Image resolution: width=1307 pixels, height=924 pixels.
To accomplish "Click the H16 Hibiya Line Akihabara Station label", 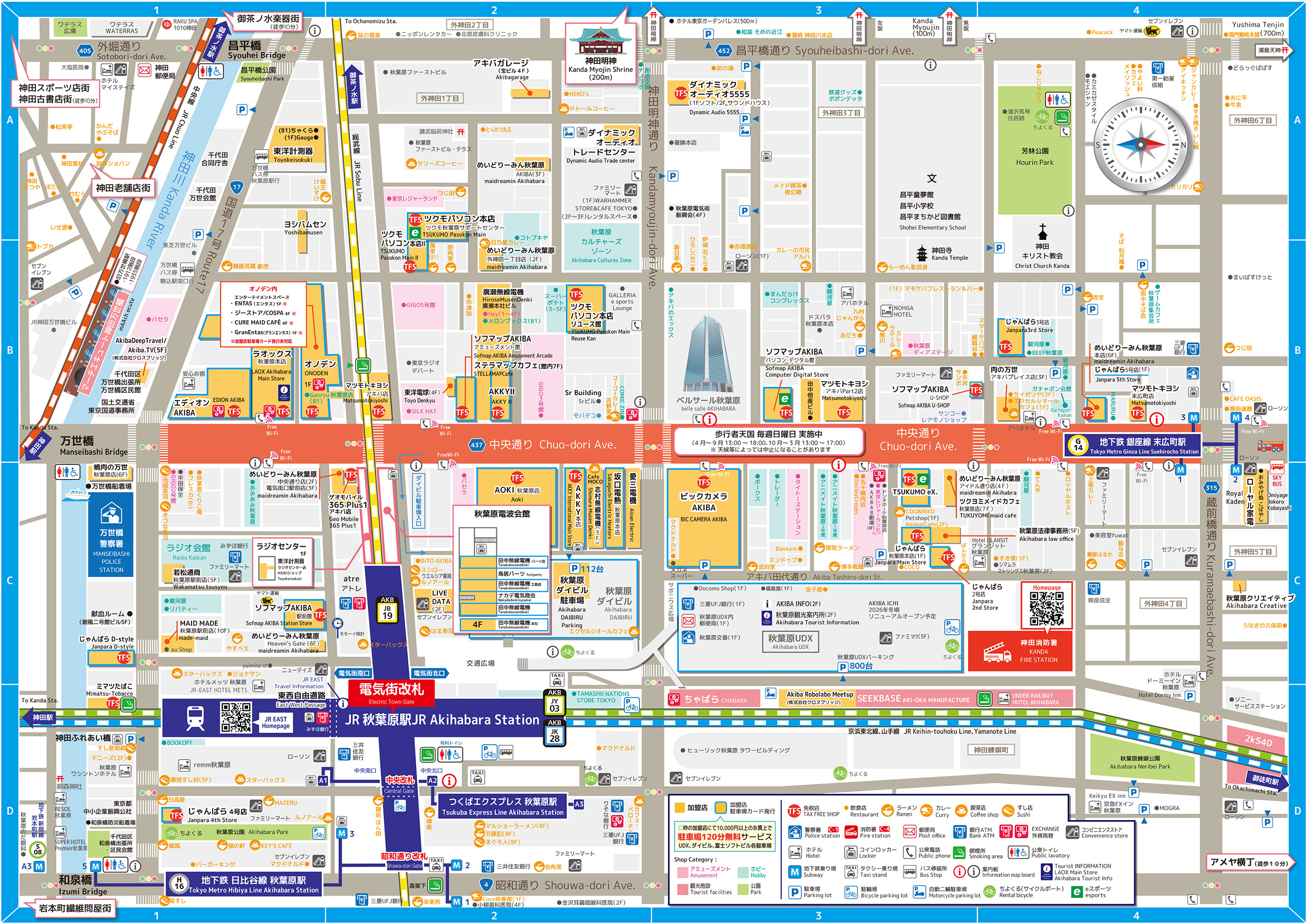I will point(245,884).
